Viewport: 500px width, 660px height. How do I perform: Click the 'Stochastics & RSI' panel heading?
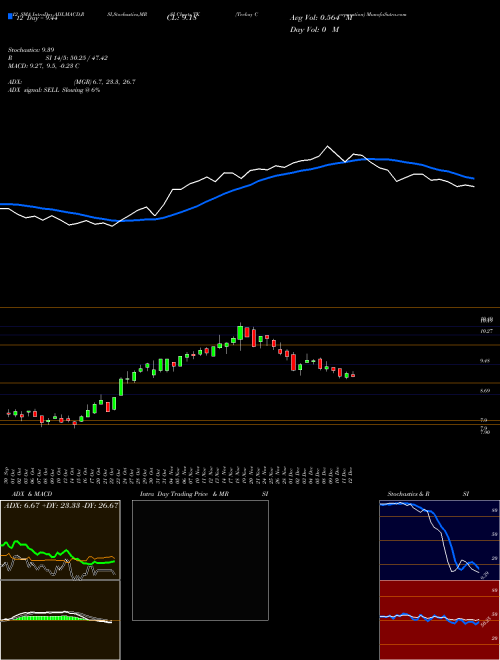pos(428,494)
